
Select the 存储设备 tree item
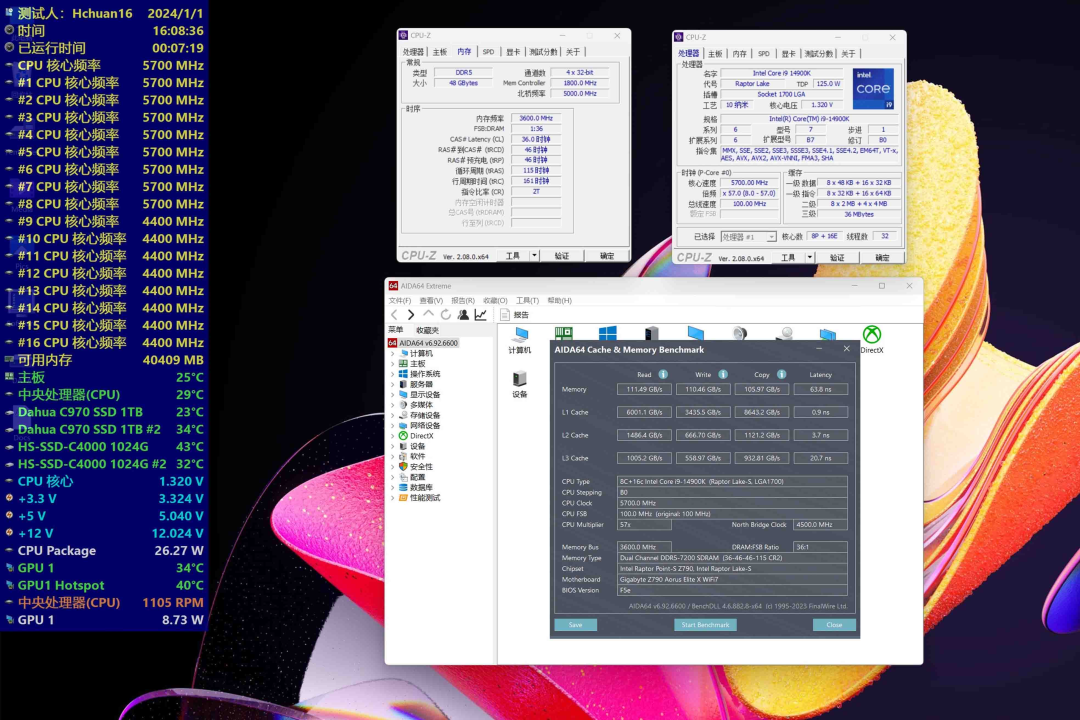point(425,415)
